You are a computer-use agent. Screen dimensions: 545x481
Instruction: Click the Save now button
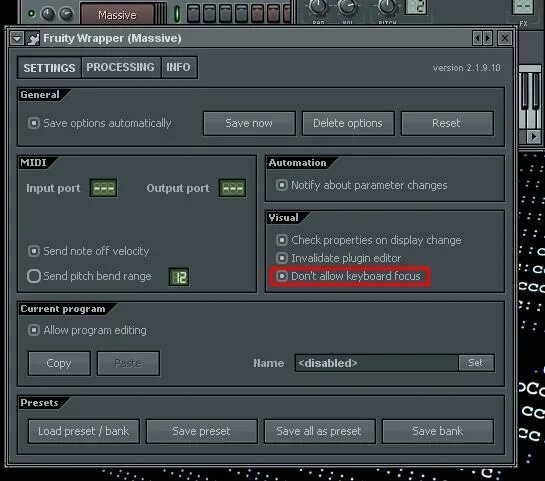pos(249,123)
